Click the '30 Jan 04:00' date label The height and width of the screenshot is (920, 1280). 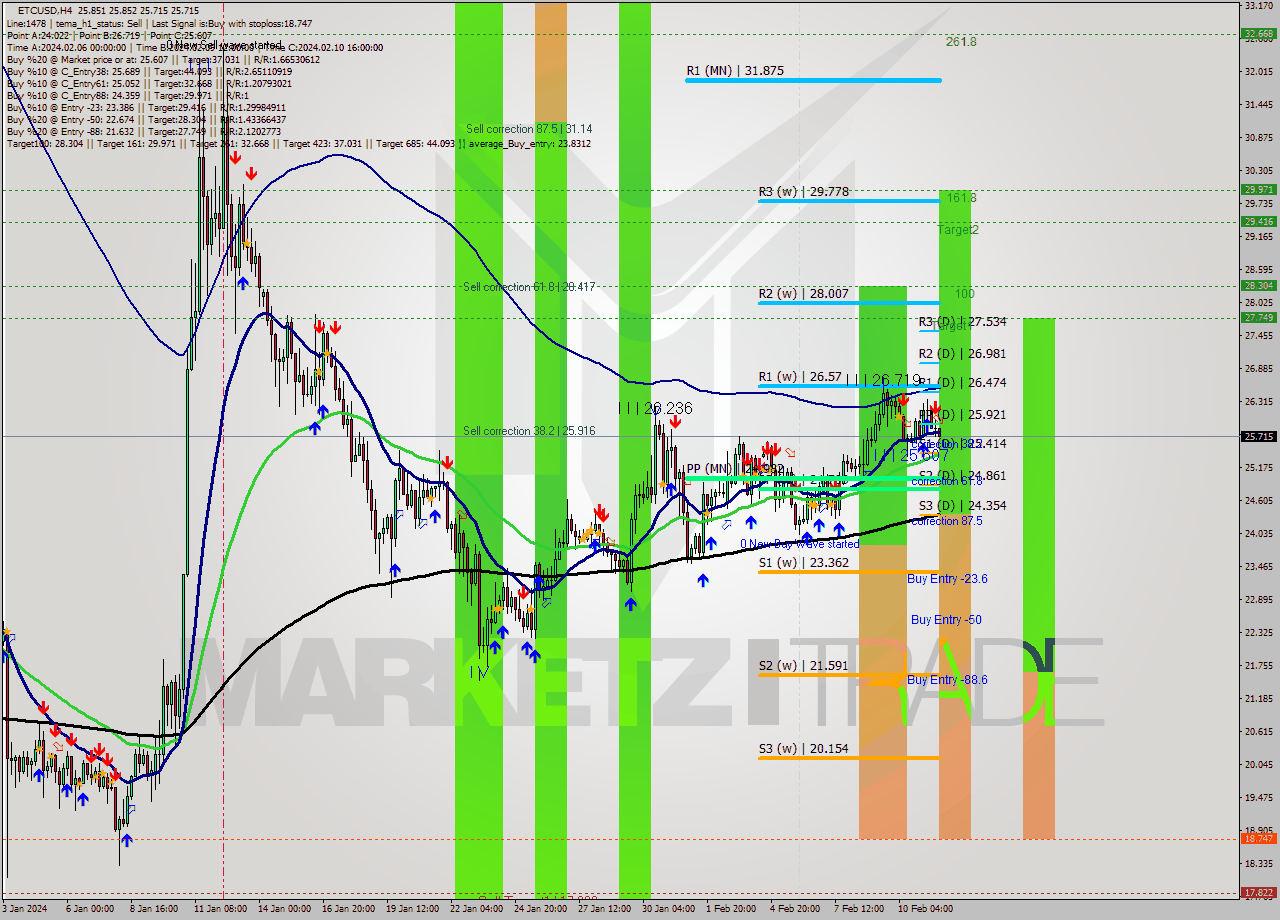668,909
